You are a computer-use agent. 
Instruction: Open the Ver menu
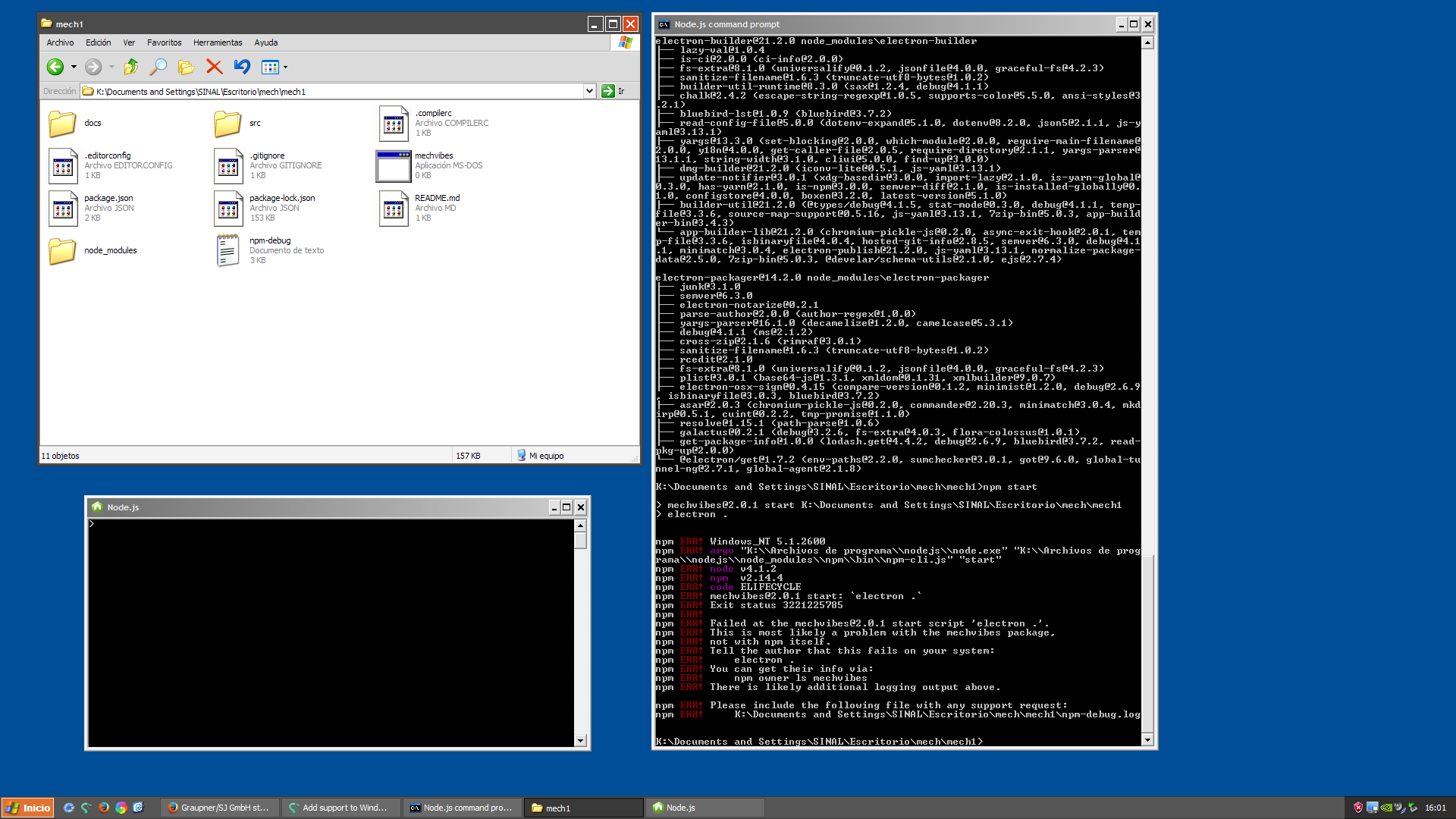point(129,42)
